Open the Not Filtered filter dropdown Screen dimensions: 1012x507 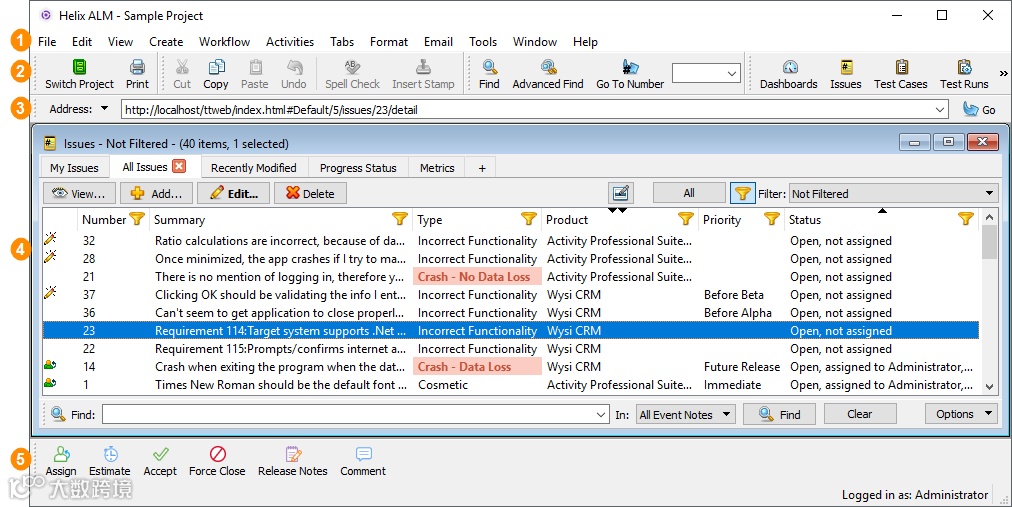(894, 194)
